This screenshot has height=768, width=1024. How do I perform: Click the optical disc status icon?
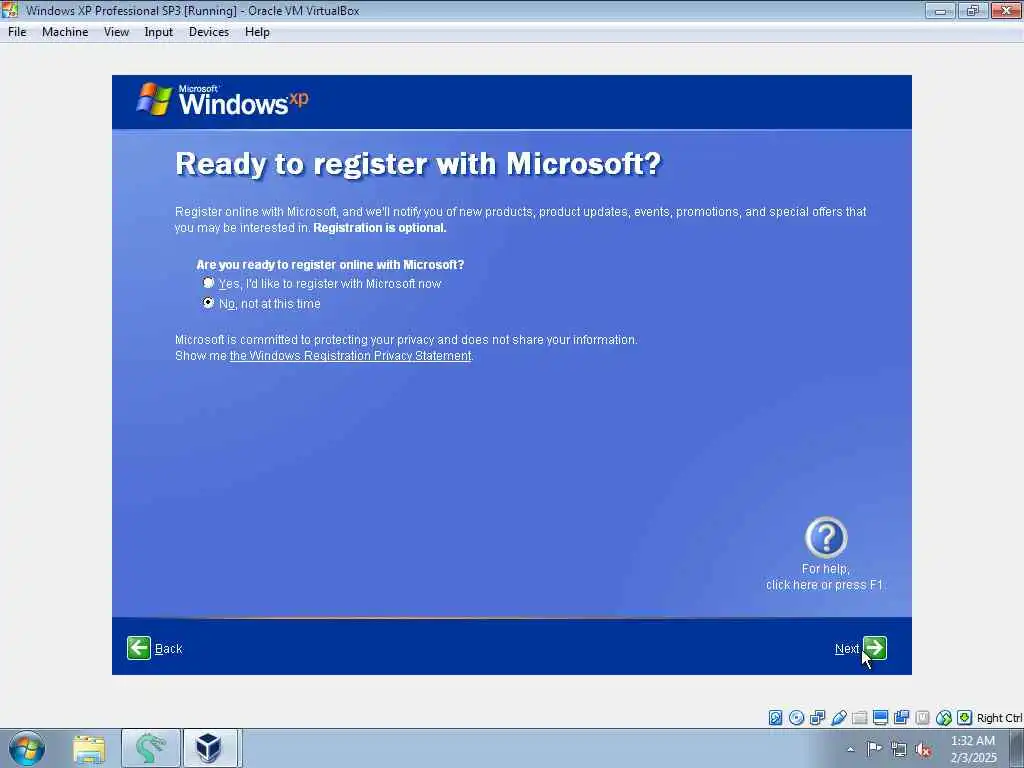[796, 718]
